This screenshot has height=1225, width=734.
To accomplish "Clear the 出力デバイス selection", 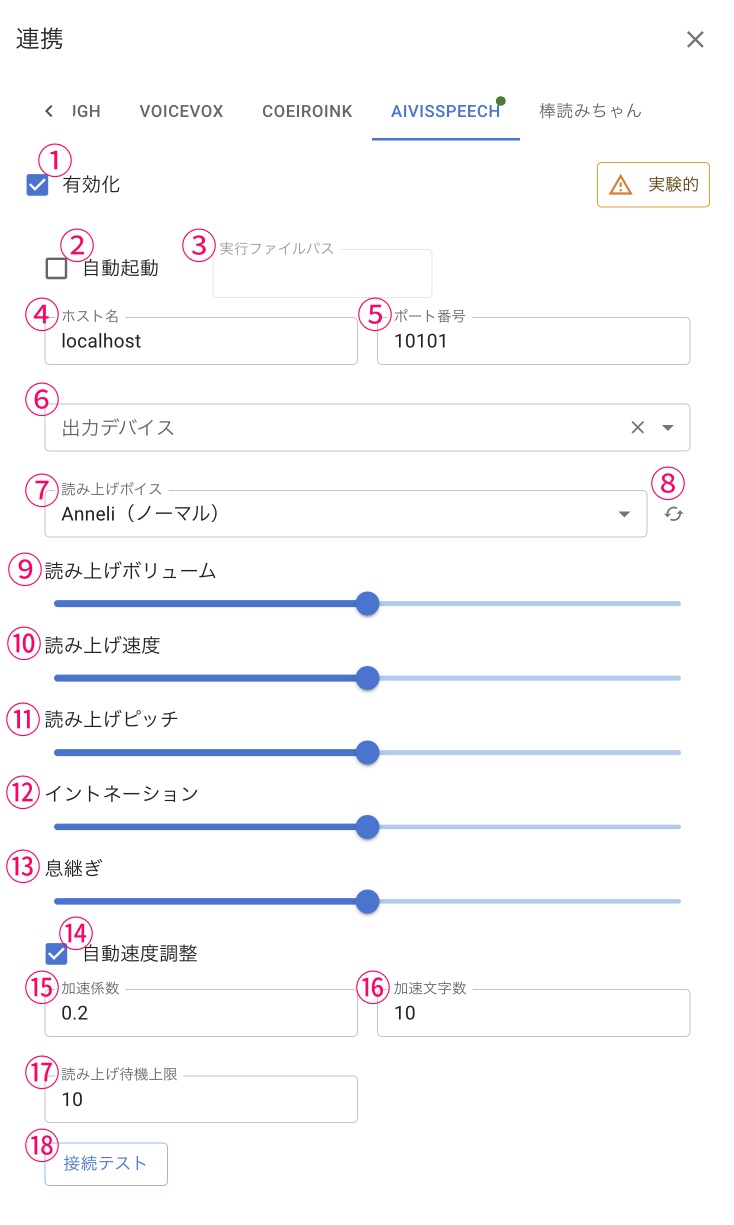I will 637,428.
